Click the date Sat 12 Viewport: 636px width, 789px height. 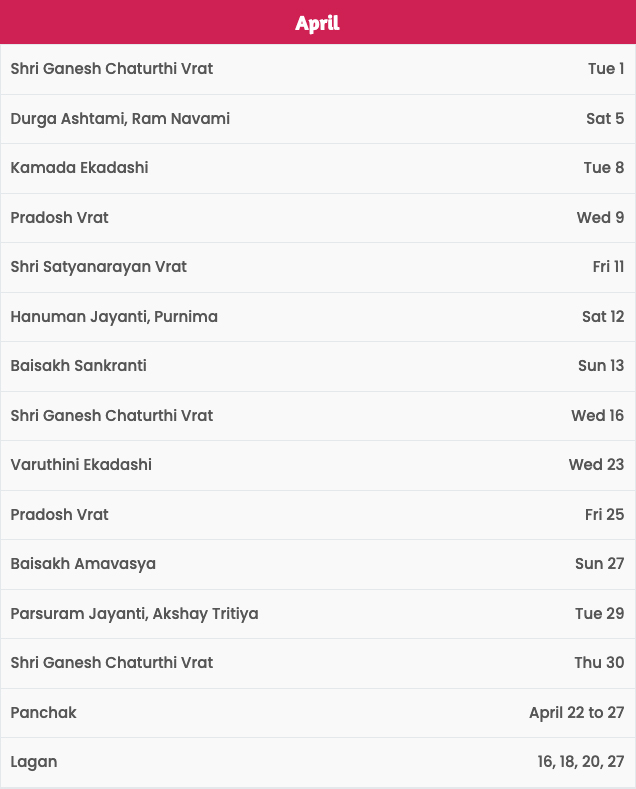point(603,317)
